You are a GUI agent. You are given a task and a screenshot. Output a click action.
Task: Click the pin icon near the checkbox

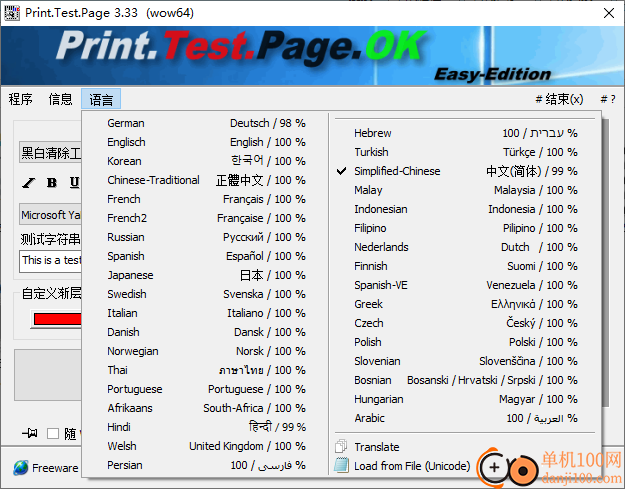[30, 433]
